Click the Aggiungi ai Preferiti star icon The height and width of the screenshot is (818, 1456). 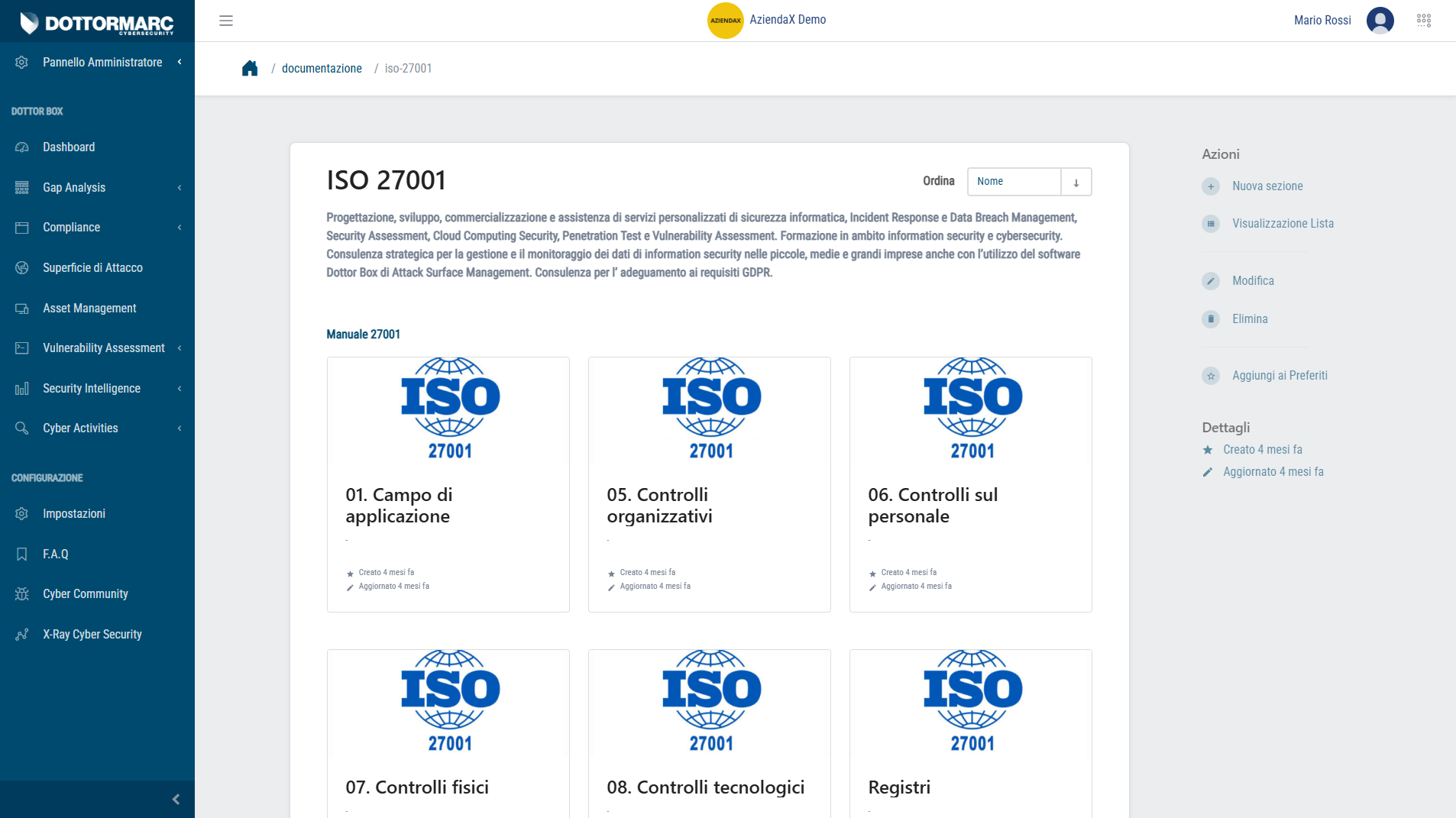[x=1211, y=376]
